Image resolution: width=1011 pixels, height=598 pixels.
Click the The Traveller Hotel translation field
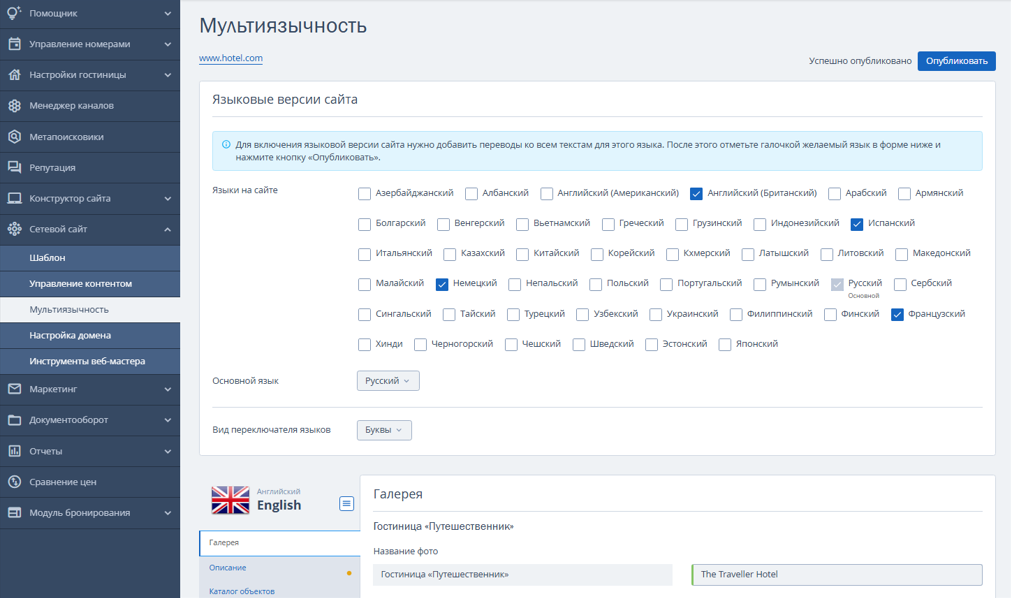pos(837,575)
